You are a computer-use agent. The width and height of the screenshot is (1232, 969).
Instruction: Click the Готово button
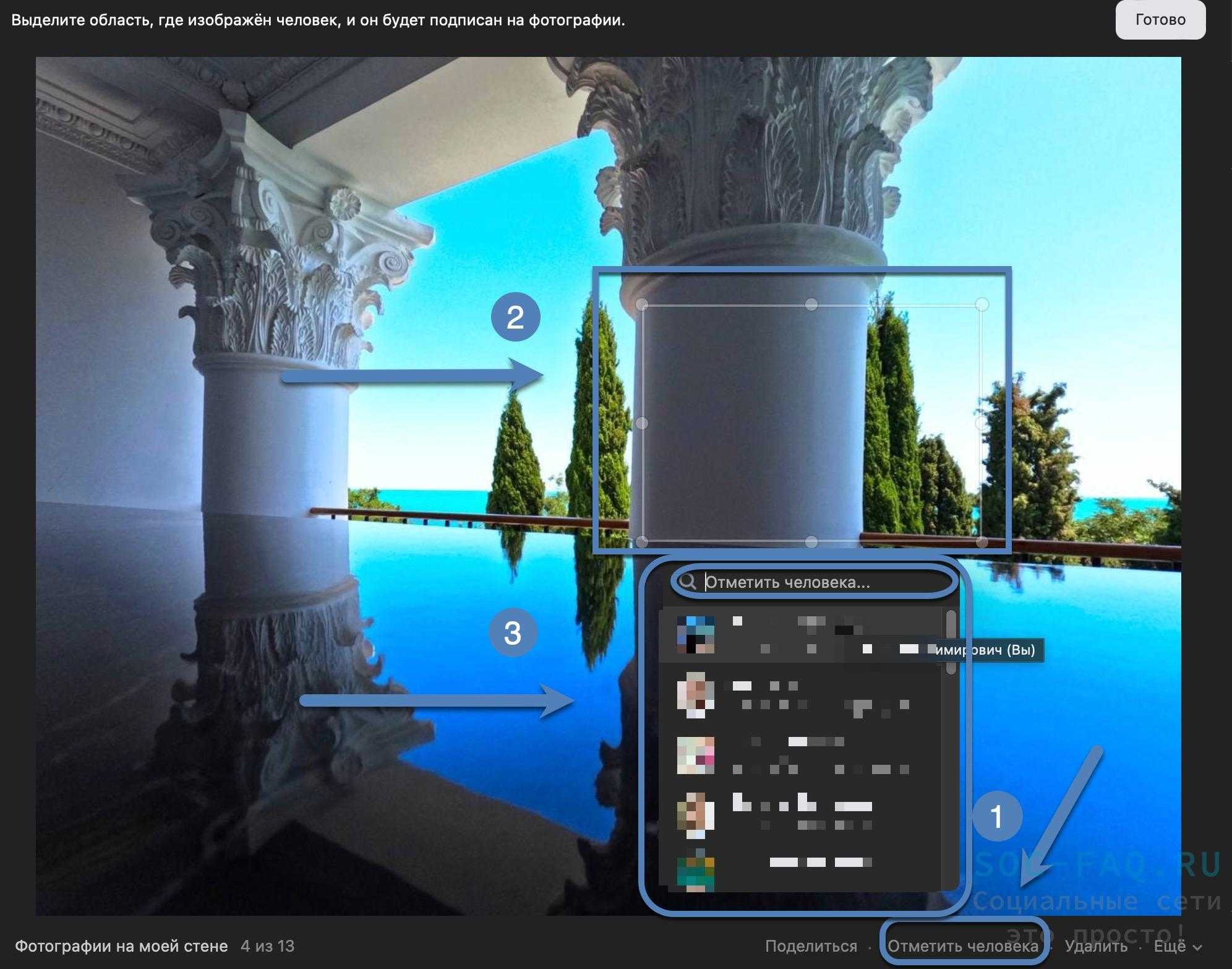(1160, 20)
